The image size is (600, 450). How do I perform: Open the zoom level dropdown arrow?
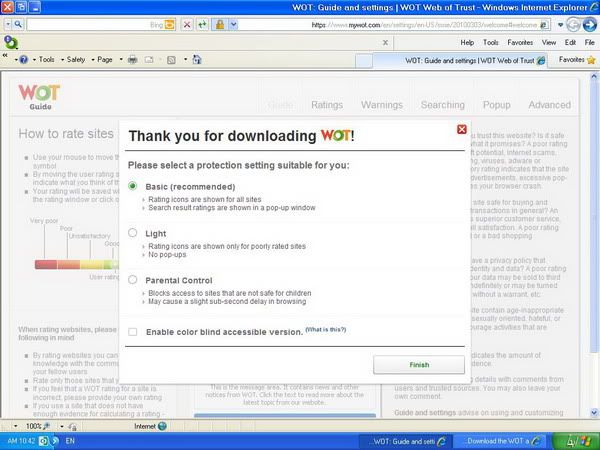pyautogui.click(x=16, y=426)
